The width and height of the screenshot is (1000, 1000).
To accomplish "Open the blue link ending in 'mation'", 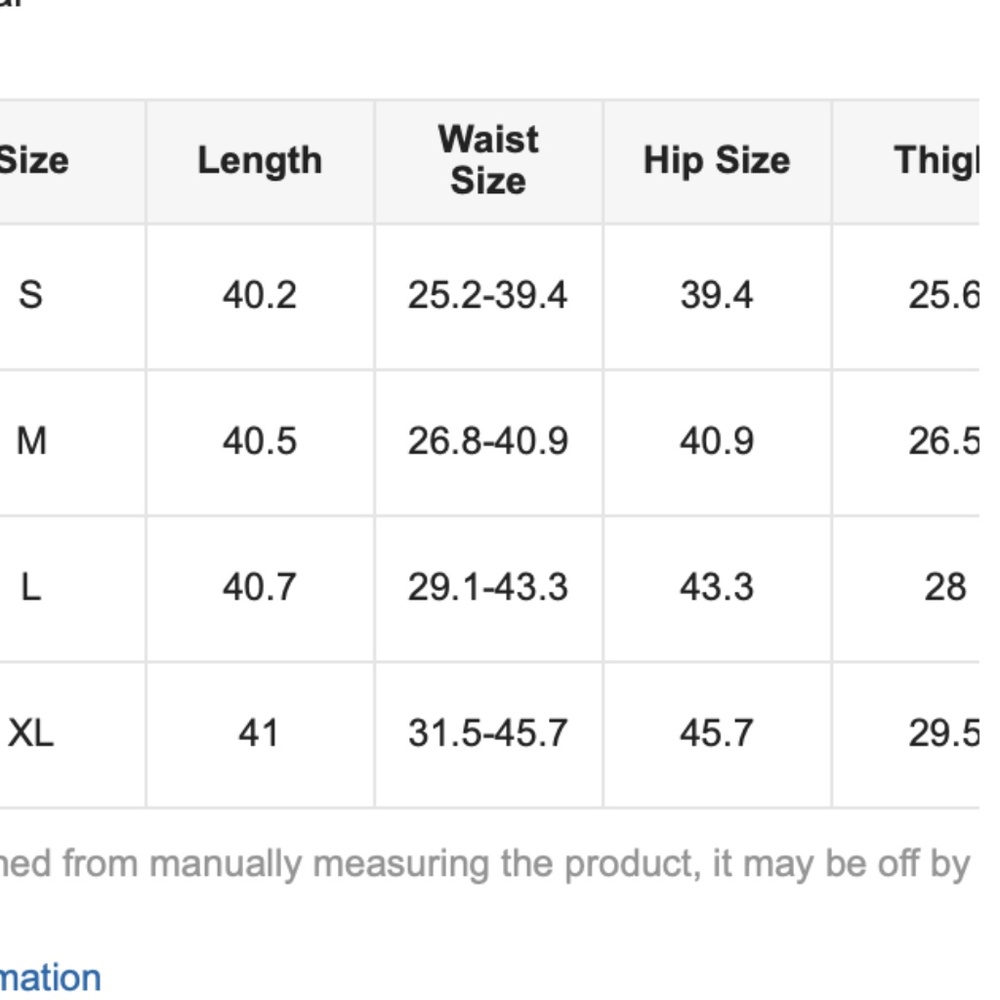I will (50, 977).
